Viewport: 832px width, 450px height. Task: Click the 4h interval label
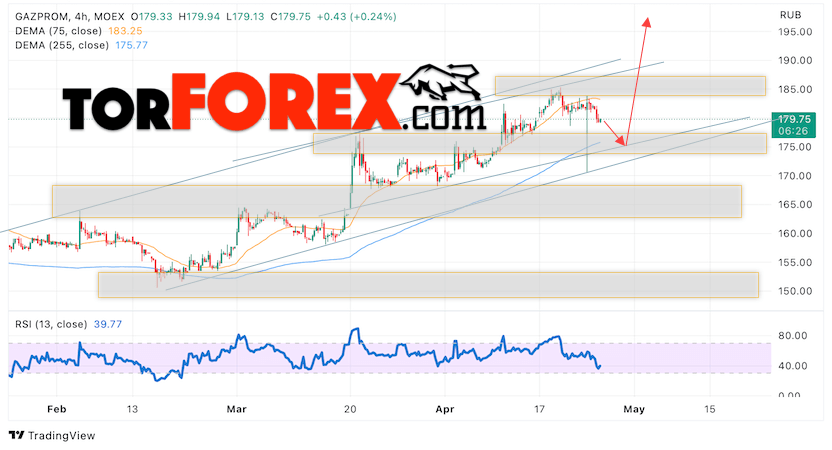point(81,17)
